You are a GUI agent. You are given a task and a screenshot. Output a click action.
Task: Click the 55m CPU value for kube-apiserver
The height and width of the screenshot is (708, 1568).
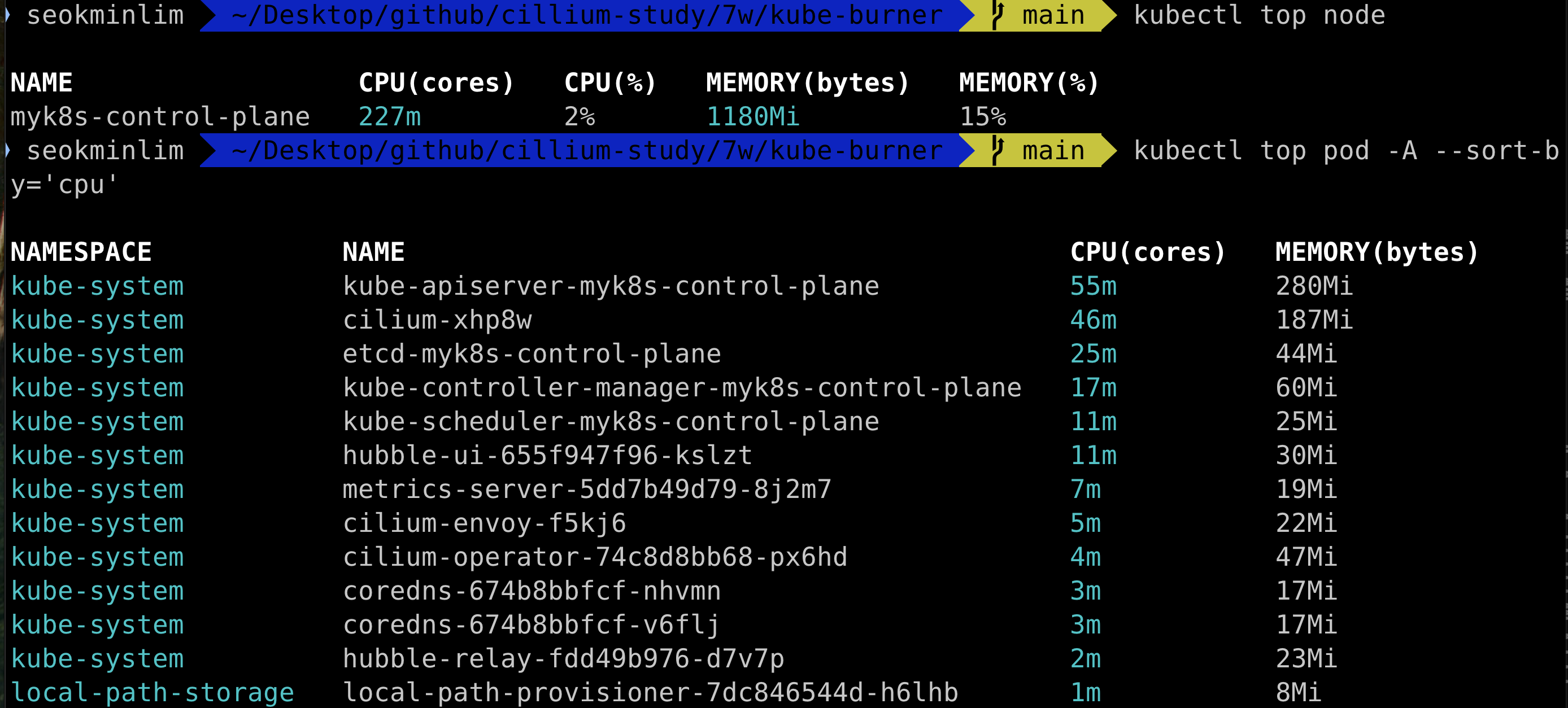(x=1093, y=286)
